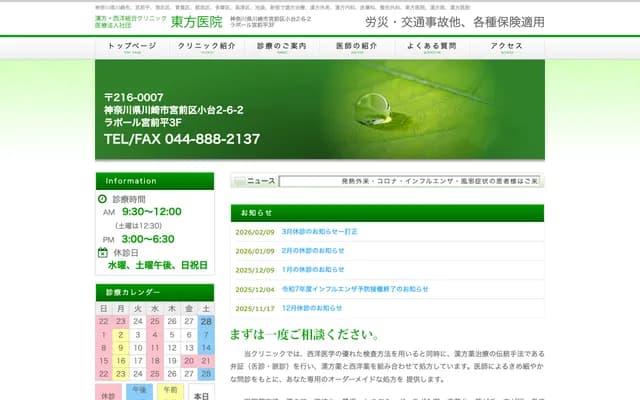Click the 本日 legend box below calendar
This screenshot has height=400, width=640.
click(x=202, y=395)
